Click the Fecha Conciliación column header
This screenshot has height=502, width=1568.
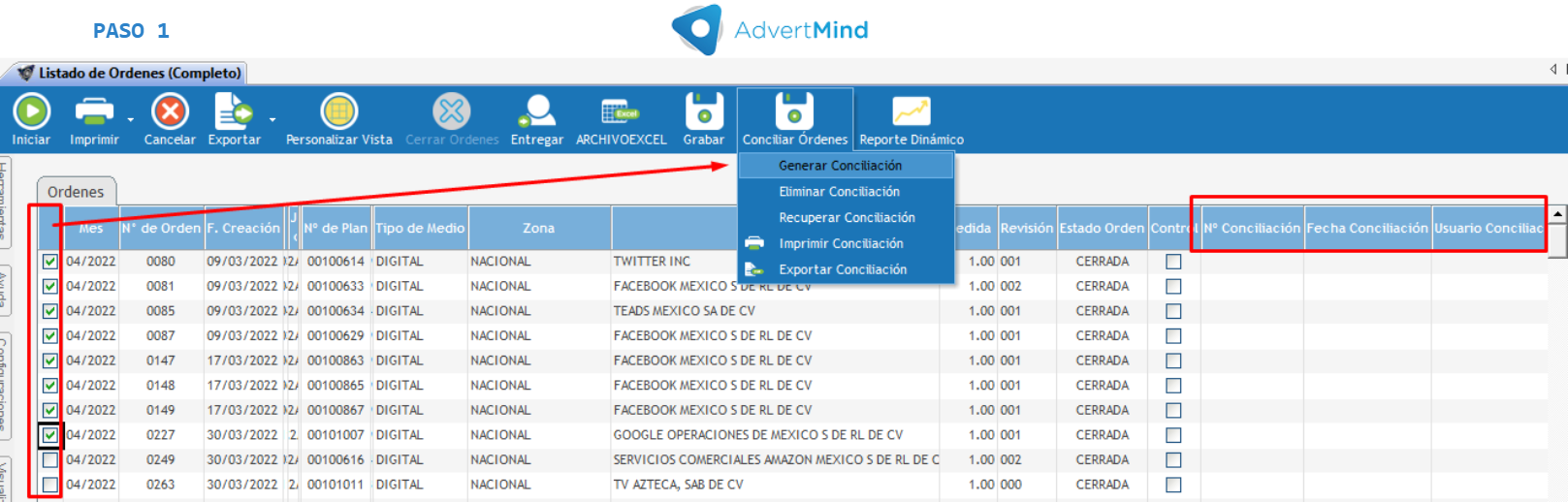pos(1367,229)
